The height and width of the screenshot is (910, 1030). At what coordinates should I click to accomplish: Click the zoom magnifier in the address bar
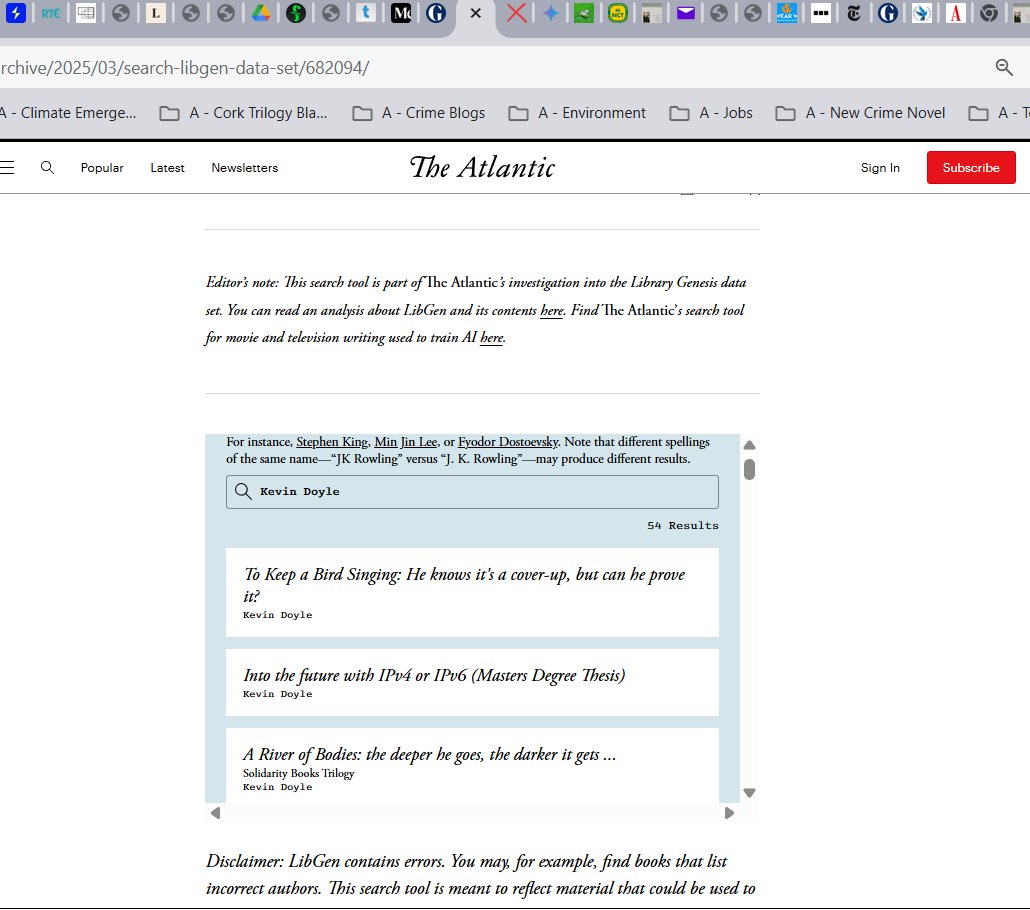click(1004, 67)
